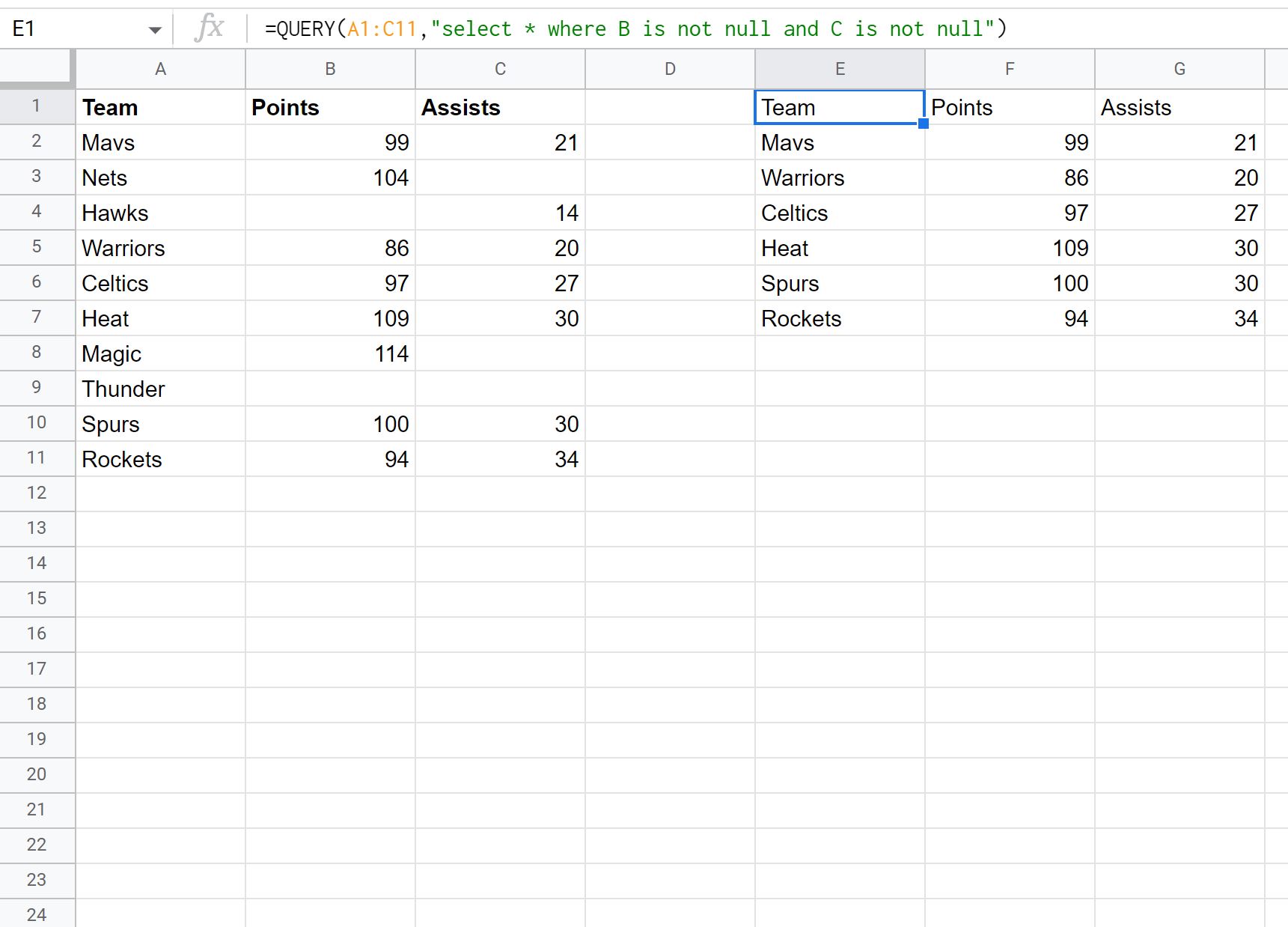Image resolution: width=1288 pixels, height=927 pixels.
Task: Click the blue fill handle of cell E1
Action: [x=924, y=124]
